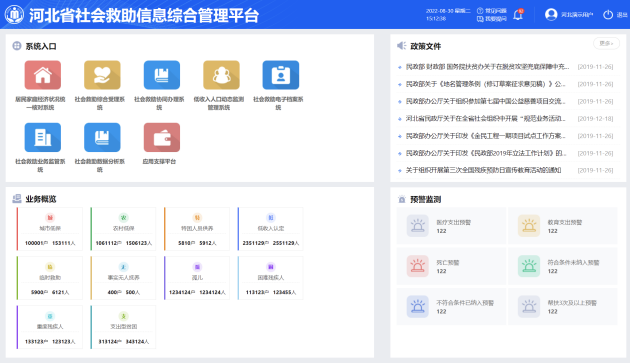The width and height of the screenshot is (630, 363).
Task: Click the 支出型贫困 badge icon
Action: [x=123, y=316]
